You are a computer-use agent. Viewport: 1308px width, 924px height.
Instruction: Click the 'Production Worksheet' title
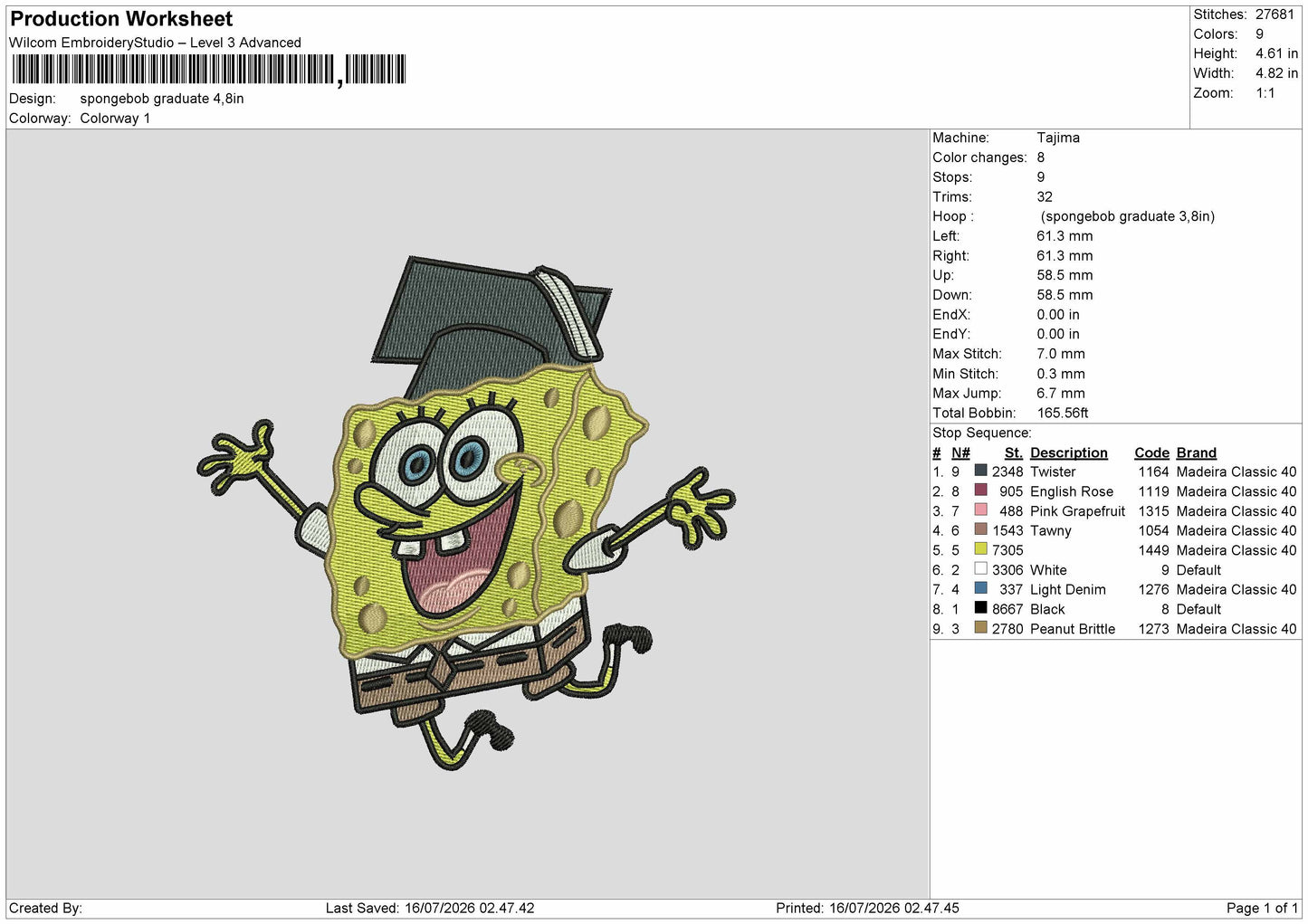tap(121, 19)
